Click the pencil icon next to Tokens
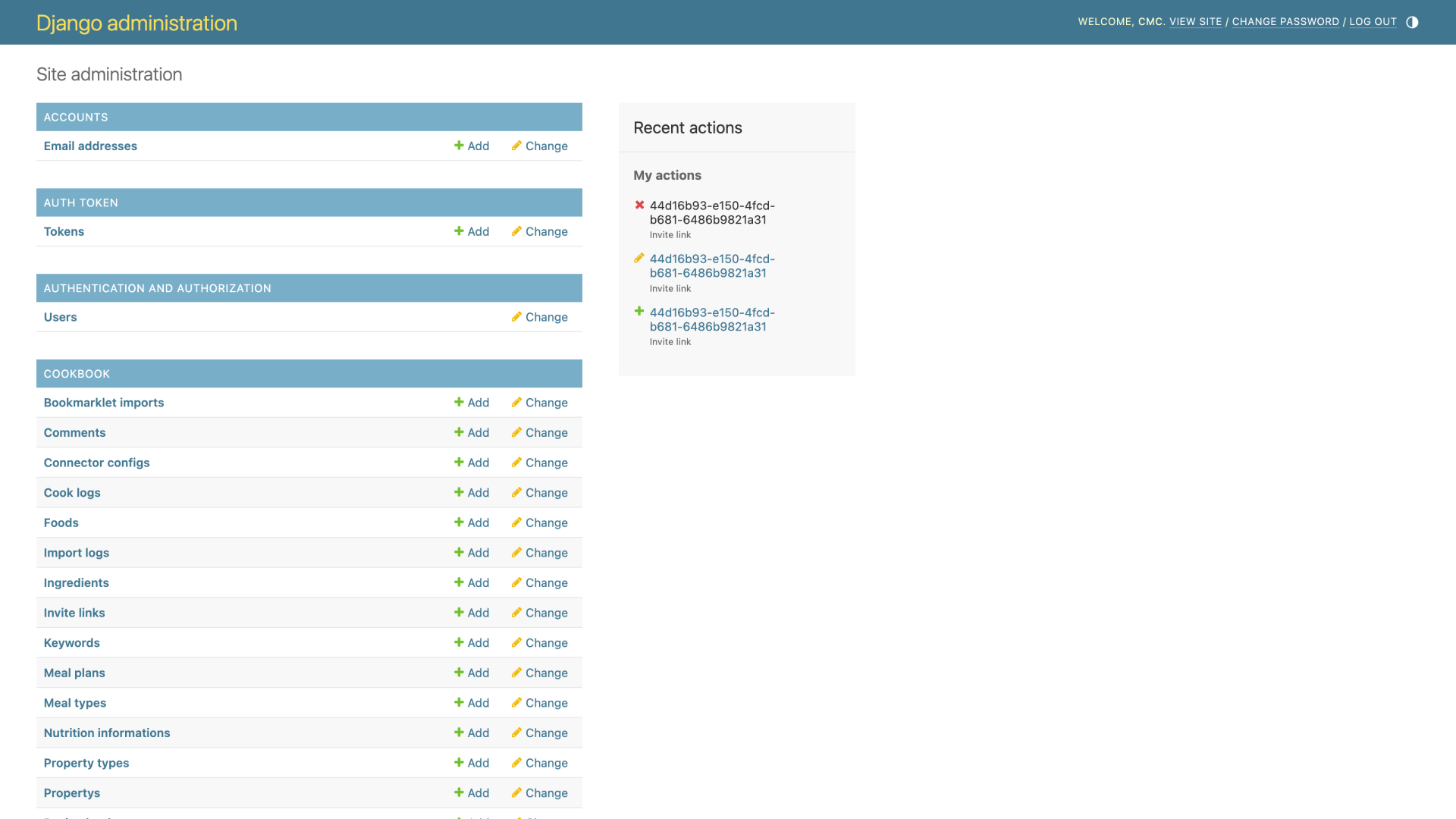 516,231
